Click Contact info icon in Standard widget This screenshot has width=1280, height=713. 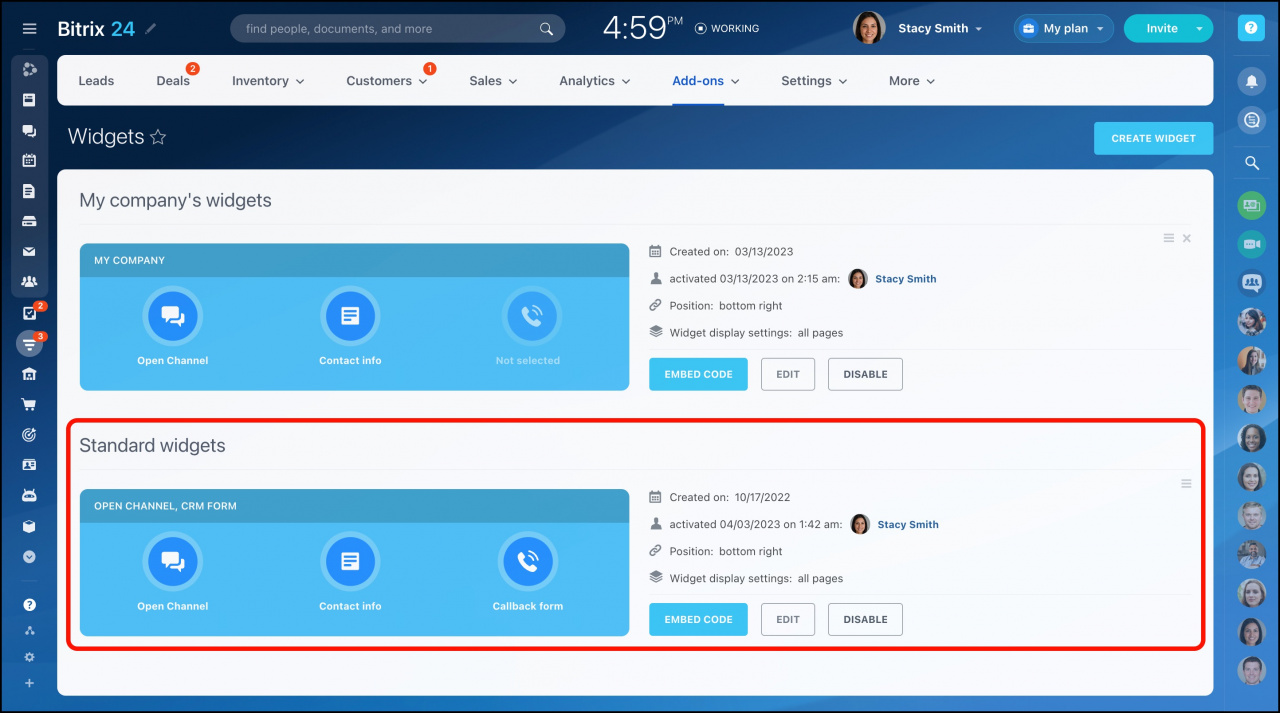(350, 562)
